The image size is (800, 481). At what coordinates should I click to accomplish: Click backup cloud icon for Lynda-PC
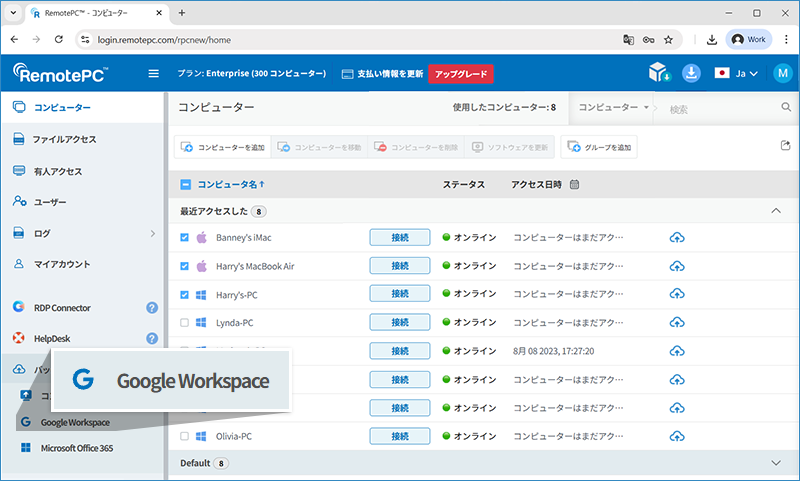coord(677,322)
